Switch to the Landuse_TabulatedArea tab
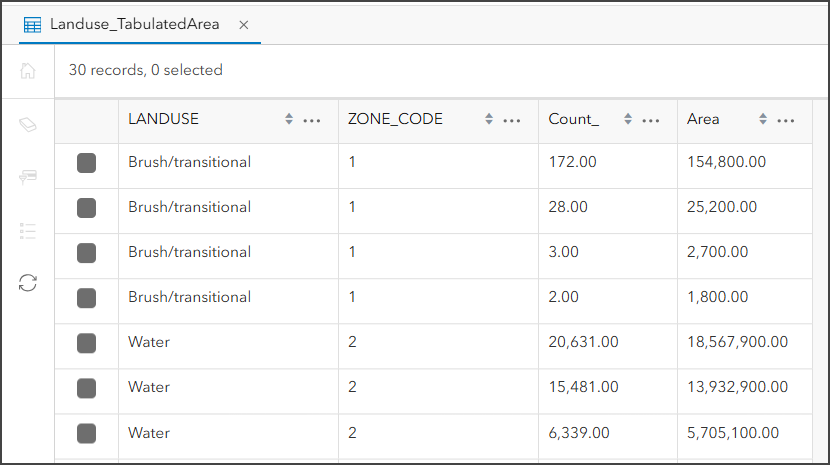Screen dimensions: 830x465 [134, 24]
